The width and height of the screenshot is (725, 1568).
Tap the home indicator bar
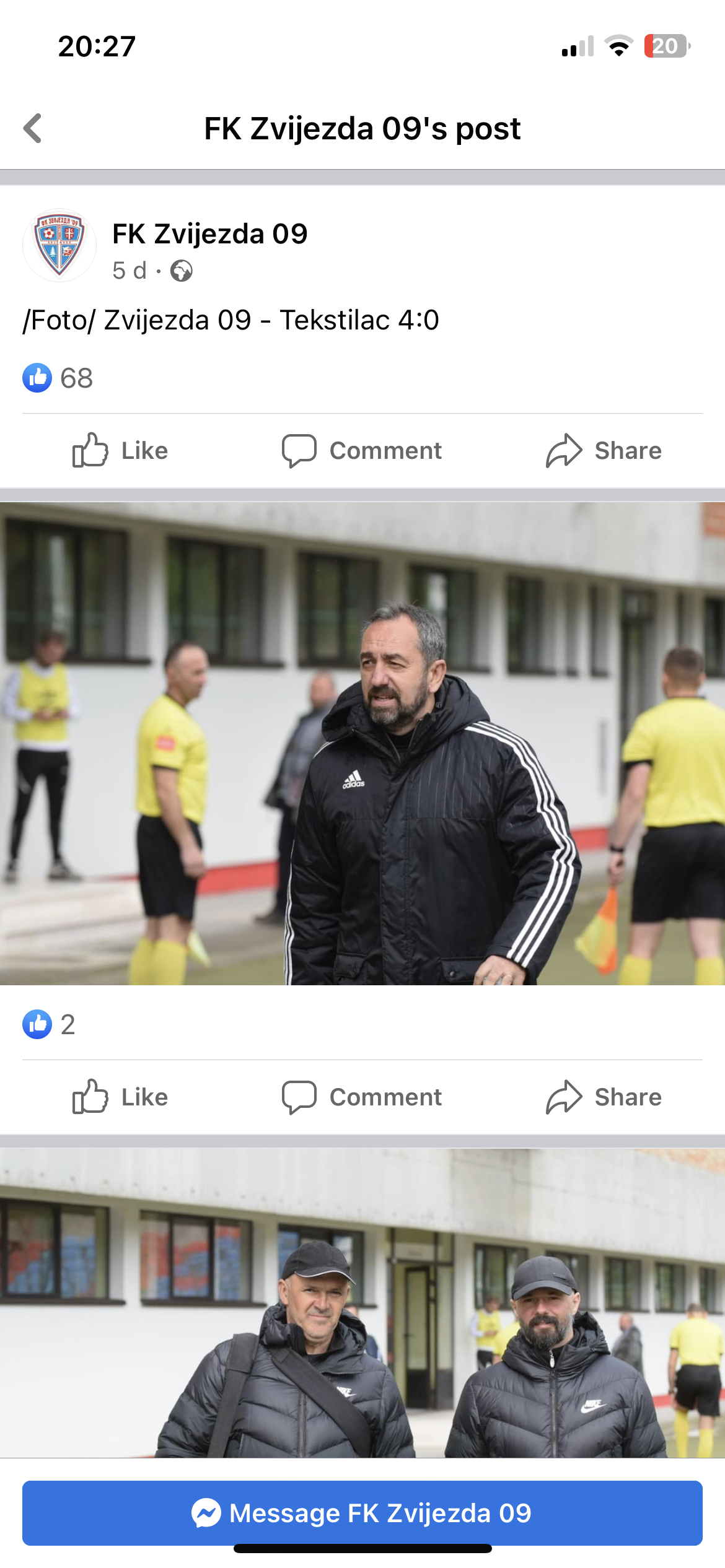pyautogui.click(x=362, y=1549)
